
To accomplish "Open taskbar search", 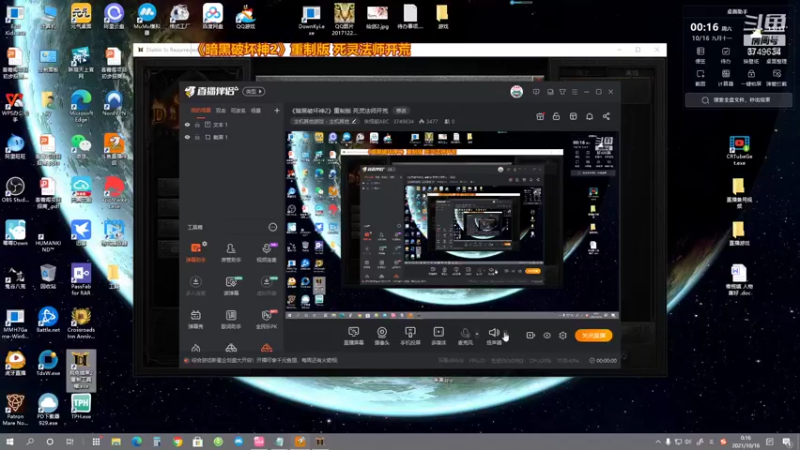I will point(30,442).
